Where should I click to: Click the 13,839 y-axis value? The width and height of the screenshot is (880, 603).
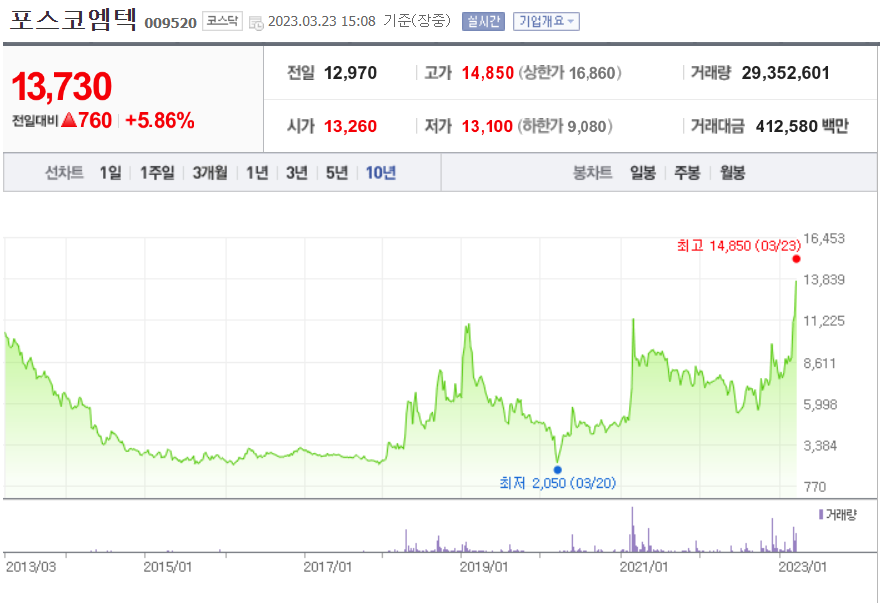(x=824, y=280)
